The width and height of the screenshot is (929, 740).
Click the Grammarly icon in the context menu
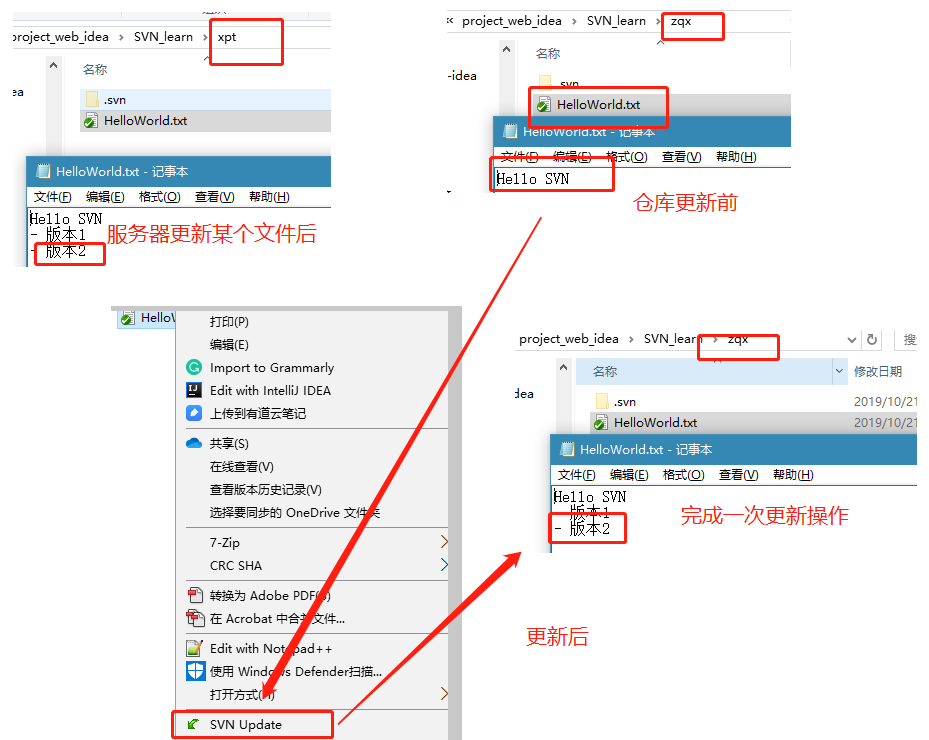[196, 367]
